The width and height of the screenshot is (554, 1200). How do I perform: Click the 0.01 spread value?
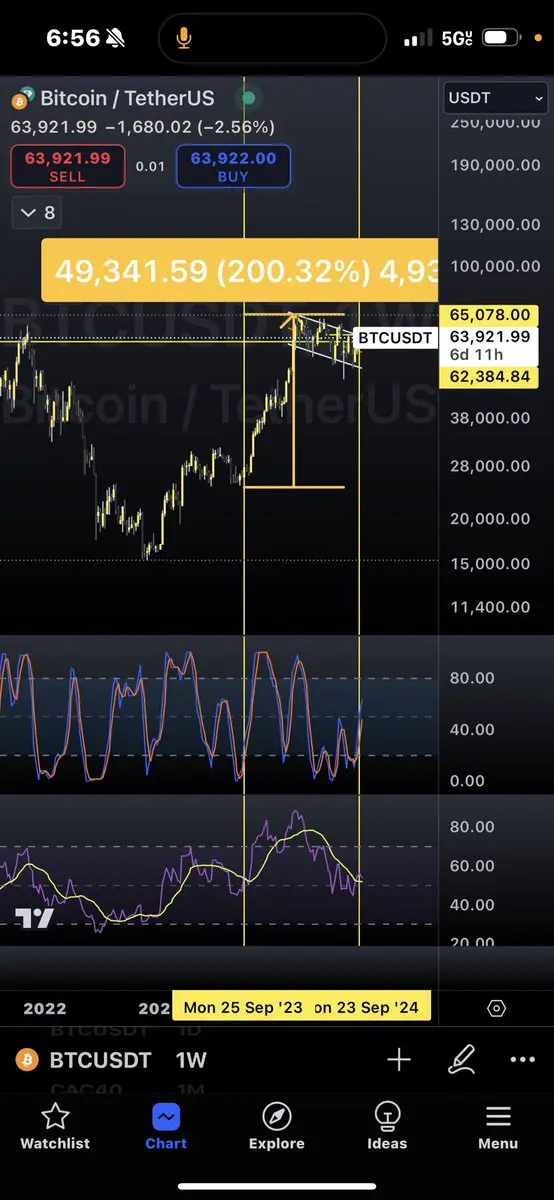150,166
